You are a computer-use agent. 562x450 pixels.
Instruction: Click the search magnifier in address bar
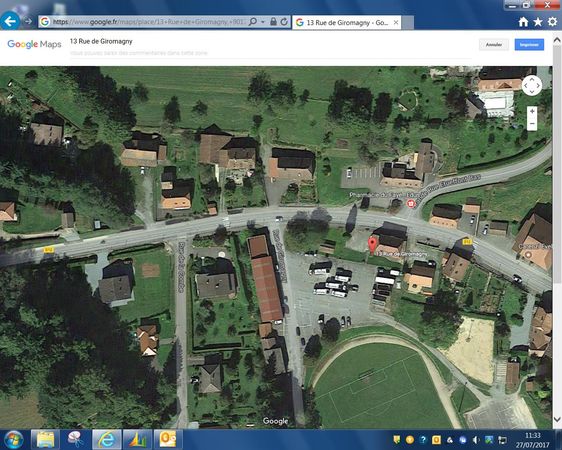[253, 22]
